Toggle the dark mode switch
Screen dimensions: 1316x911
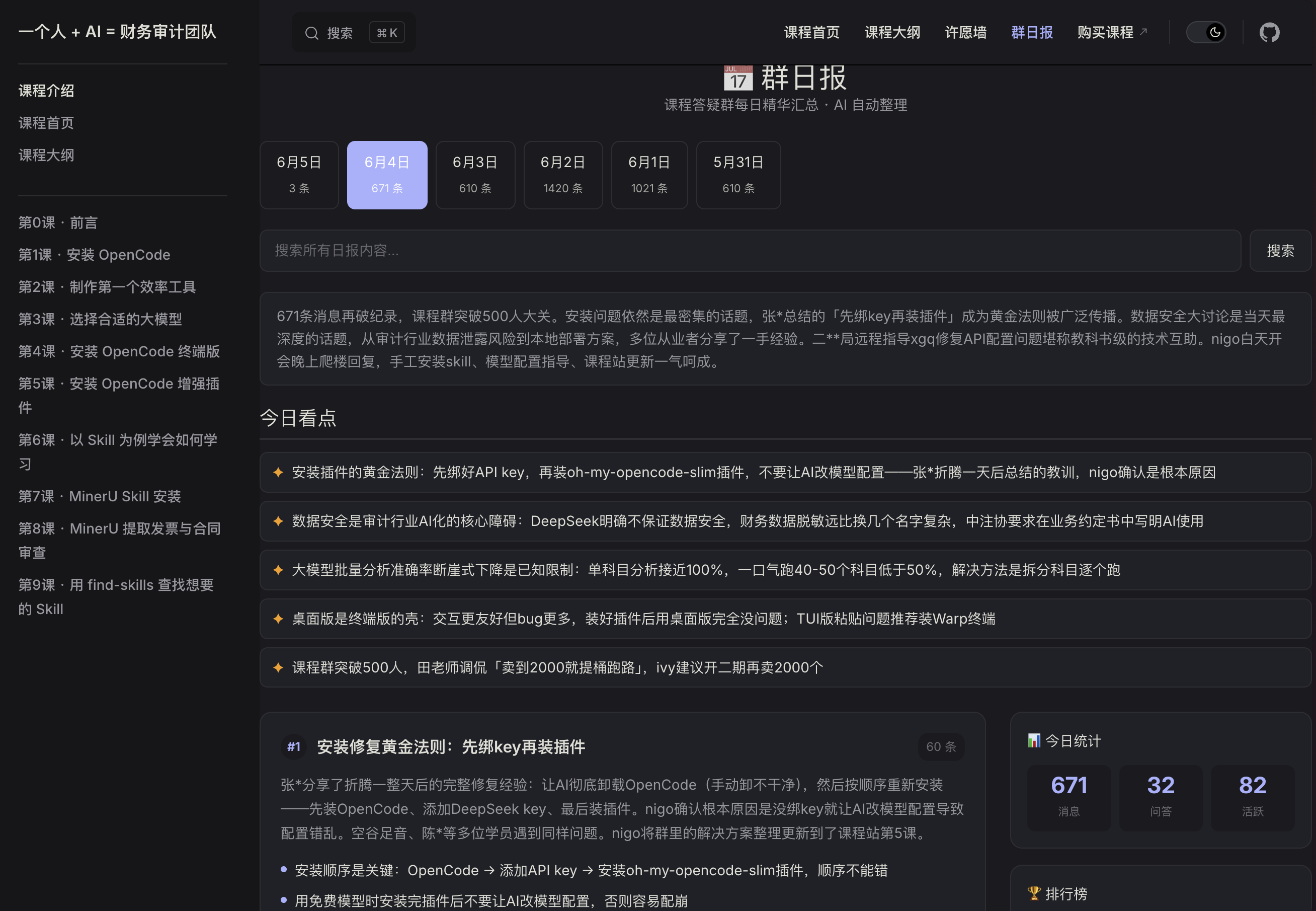coord(1205,33)
